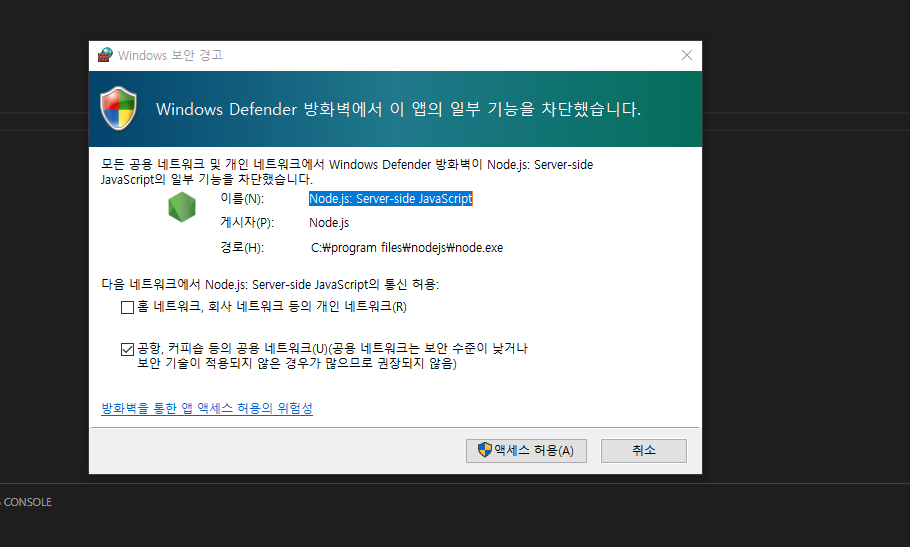Screen dimensions: 910x547
Task: Enable private network checkbox (홈 네트워크)
Action: (x=127, y=307)
